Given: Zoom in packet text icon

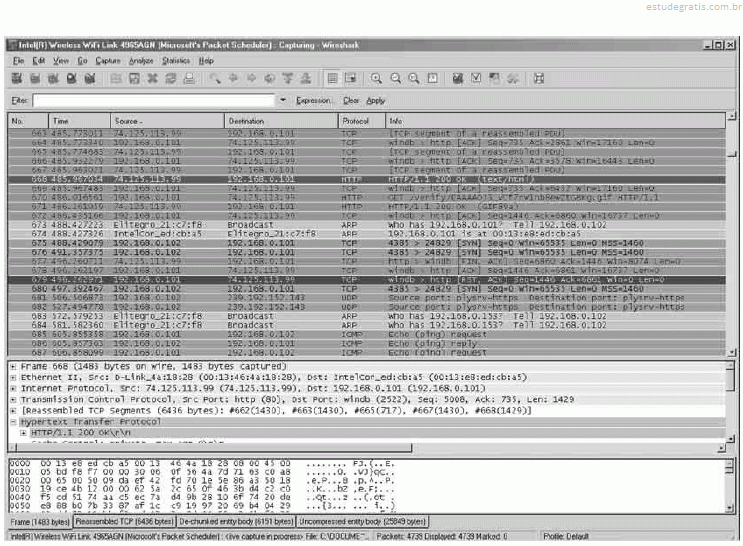Looking at the screenshot, I should coord(377,79).
